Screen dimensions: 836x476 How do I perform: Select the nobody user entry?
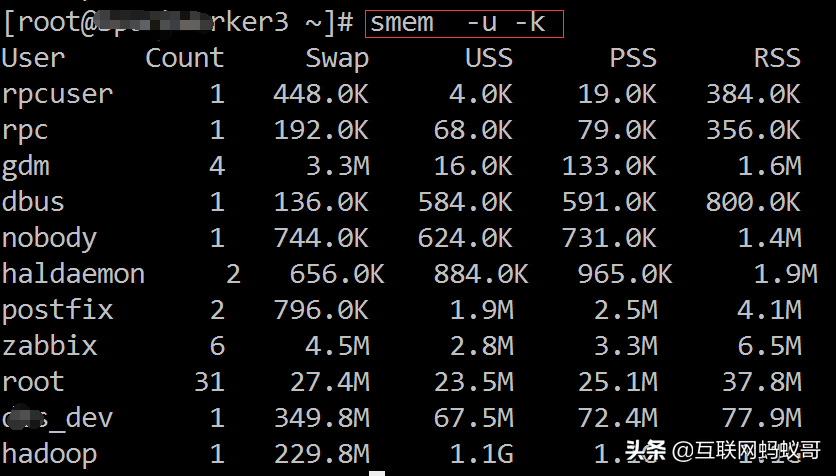point(49,238)
